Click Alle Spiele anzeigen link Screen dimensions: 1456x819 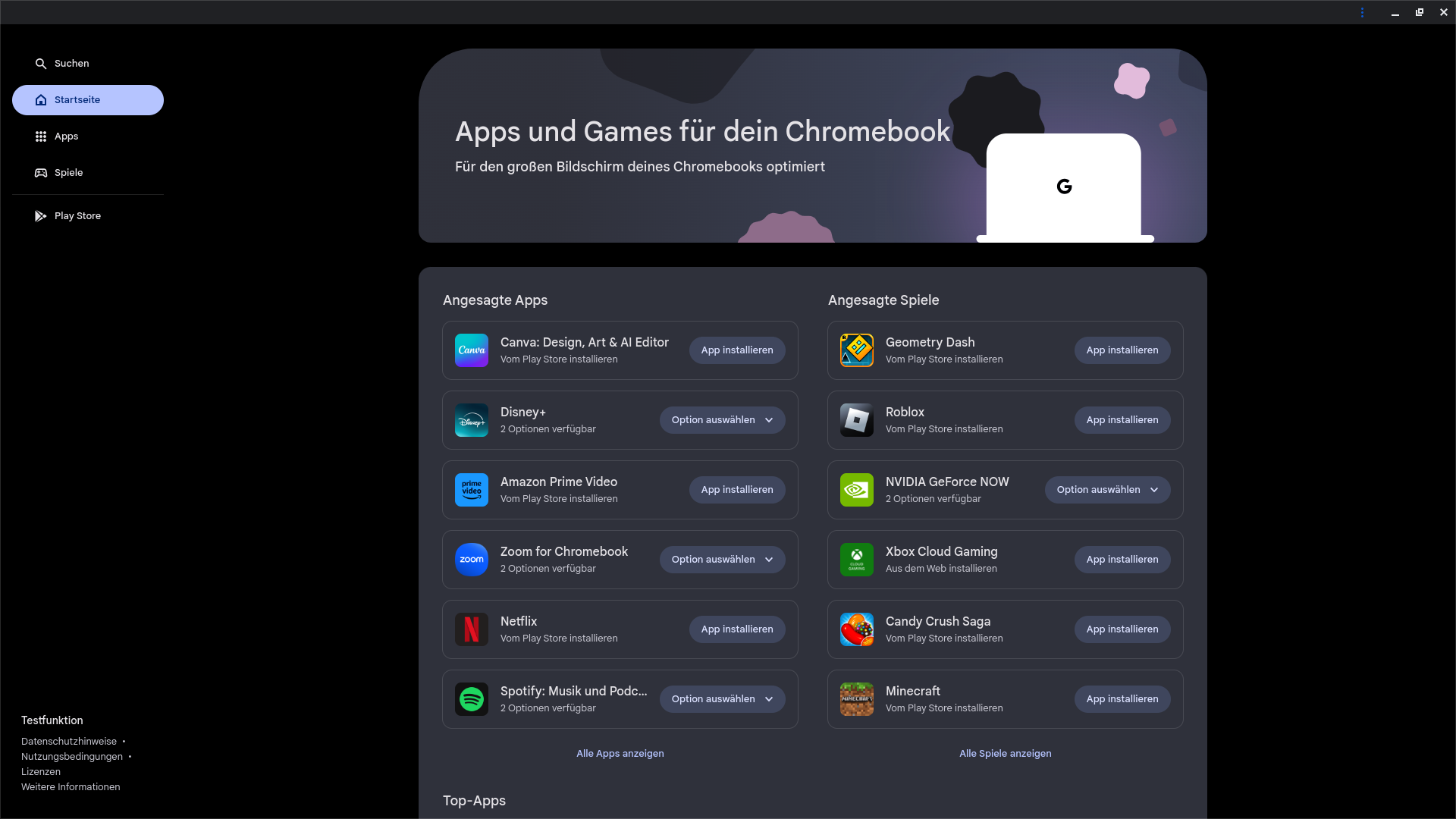click(1005, 754)
